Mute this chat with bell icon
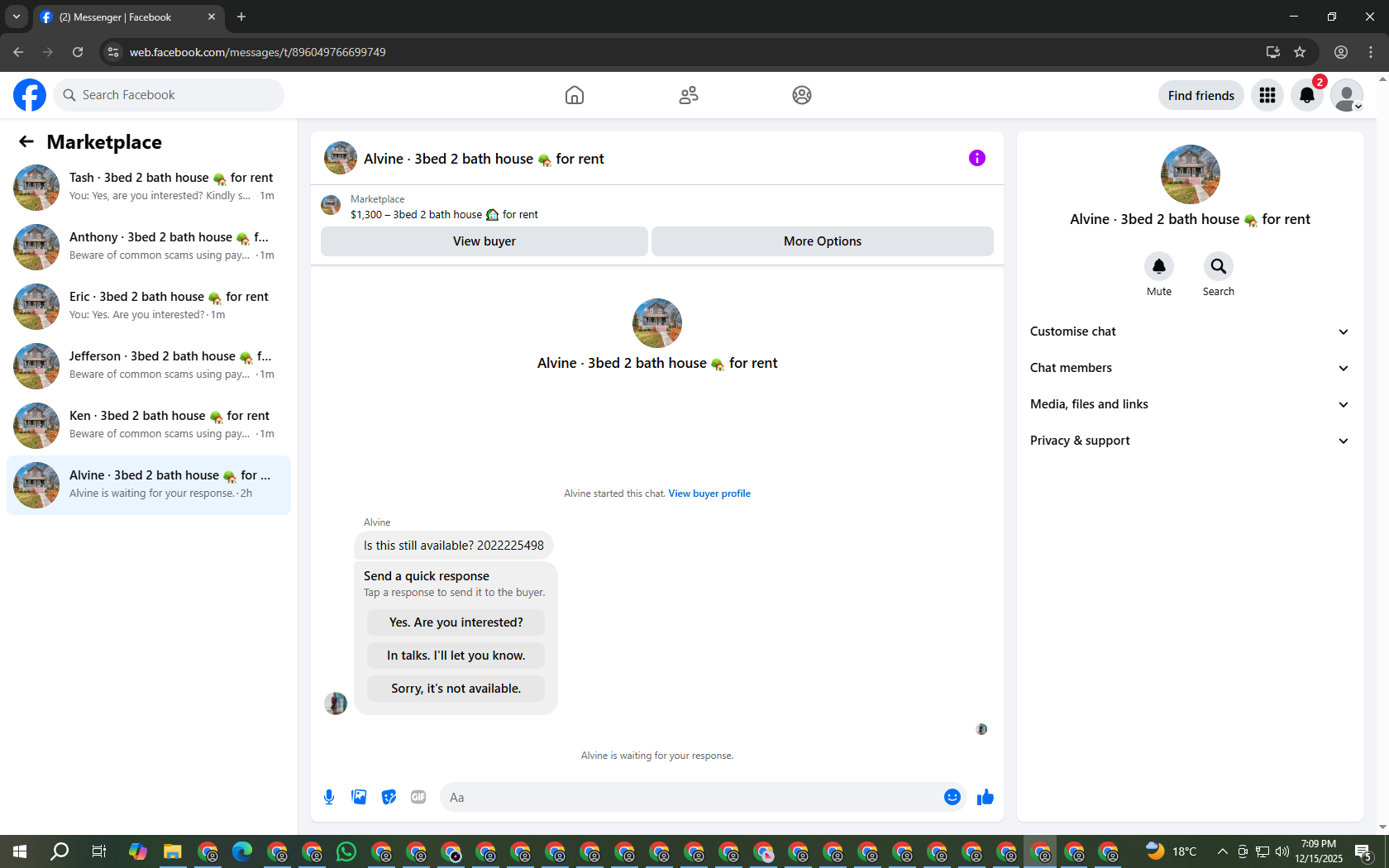This screenshot has width=1389, height=868. pos(1159,266)
